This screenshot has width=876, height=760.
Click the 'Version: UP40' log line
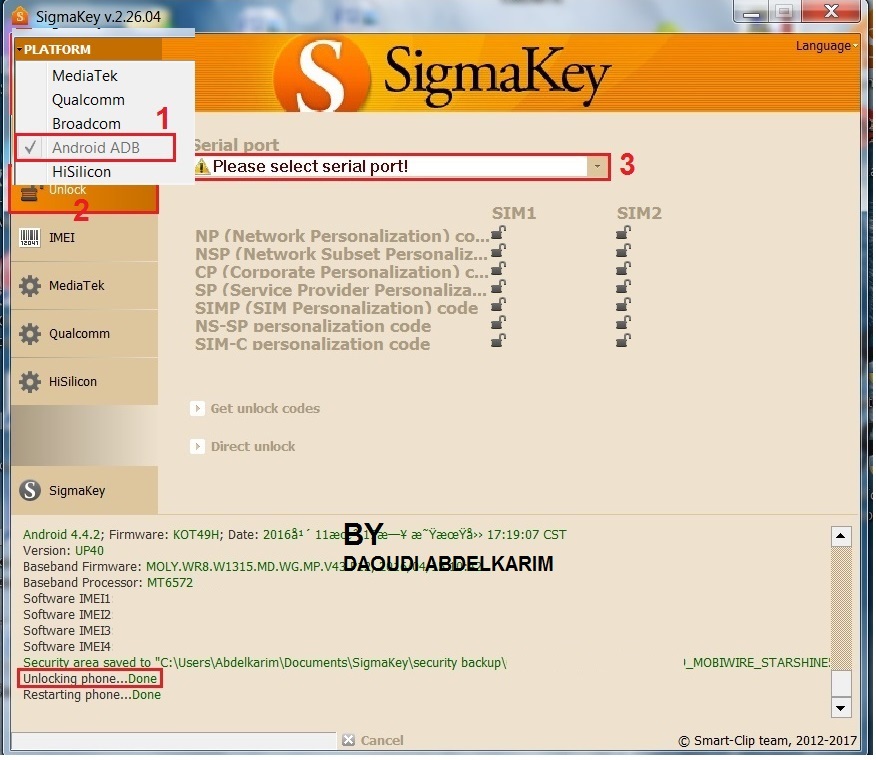point(63,551)
